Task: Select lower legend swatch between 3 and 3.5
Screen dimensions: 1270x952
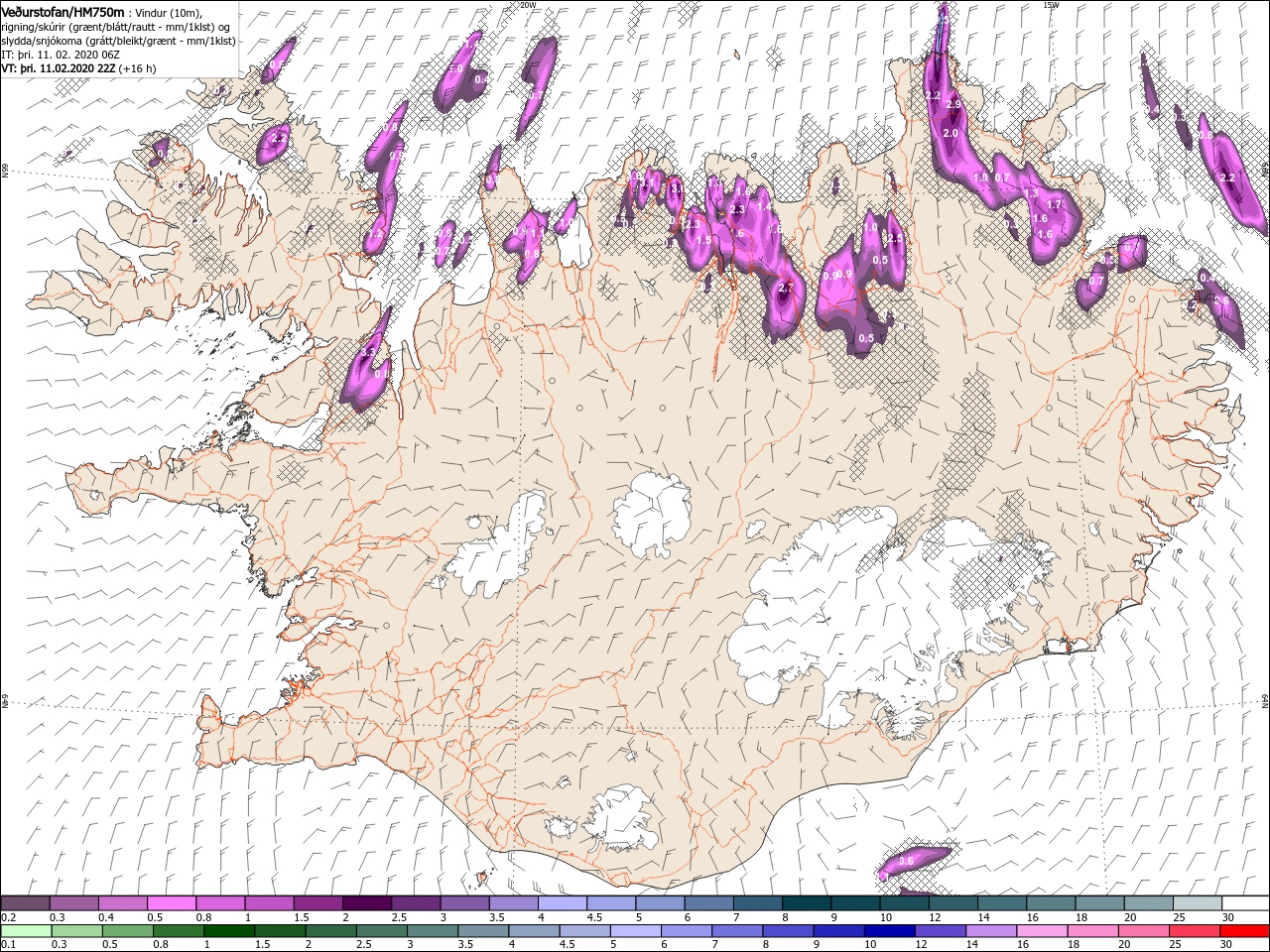Action: (432, 930)
